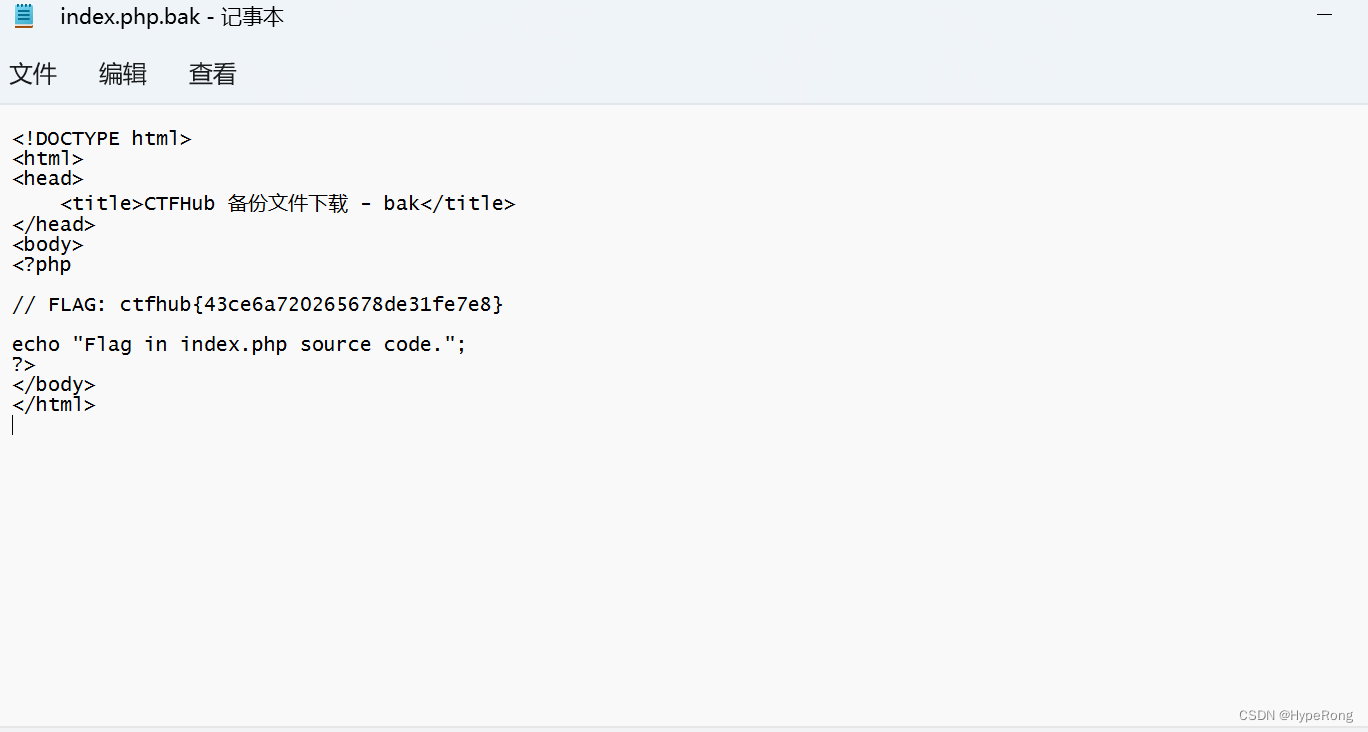
Task: Click the '?>' PHP closing tag line
Action: click(x=24, y=365)
